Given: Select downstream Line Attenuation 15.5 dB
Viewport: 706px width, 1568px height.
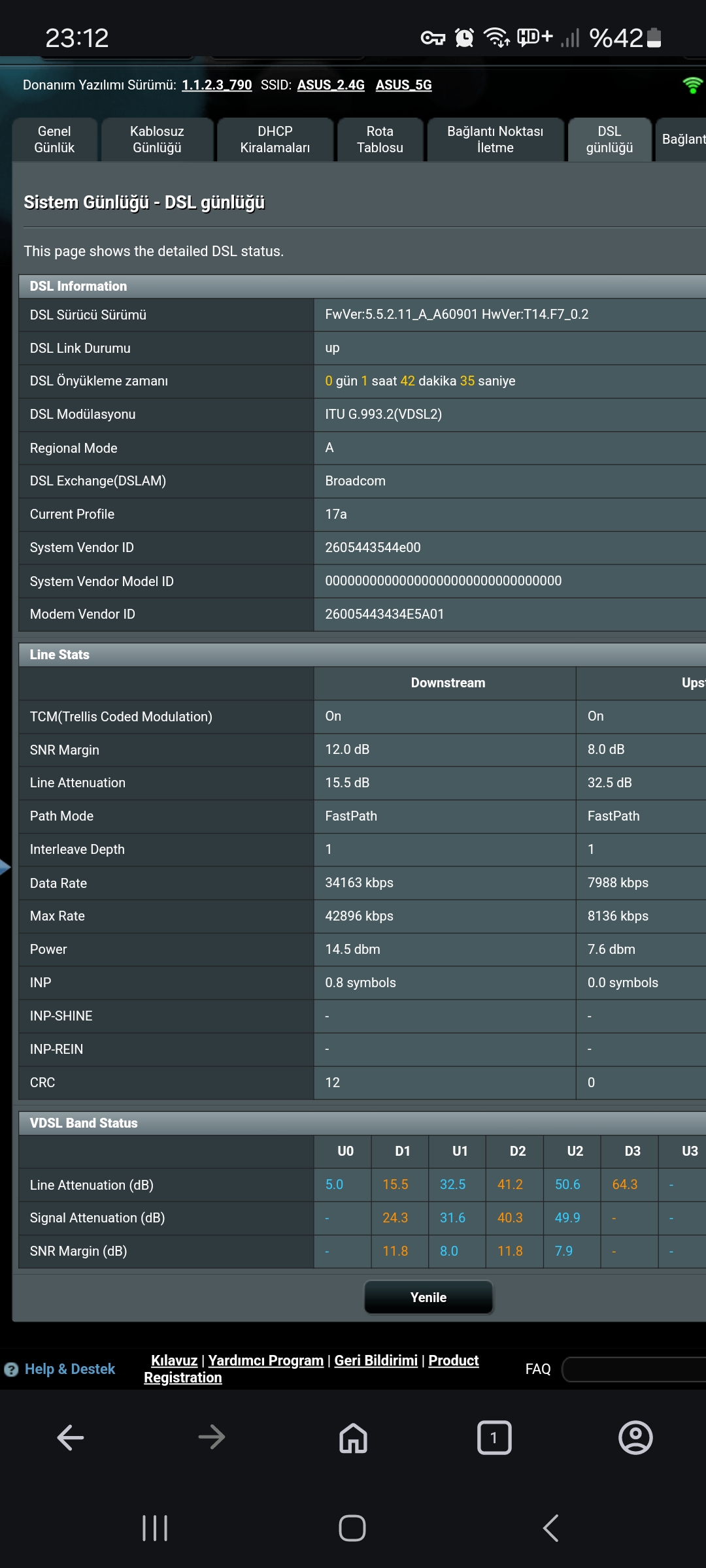Looking at the screenshot, I should point(347,783).
